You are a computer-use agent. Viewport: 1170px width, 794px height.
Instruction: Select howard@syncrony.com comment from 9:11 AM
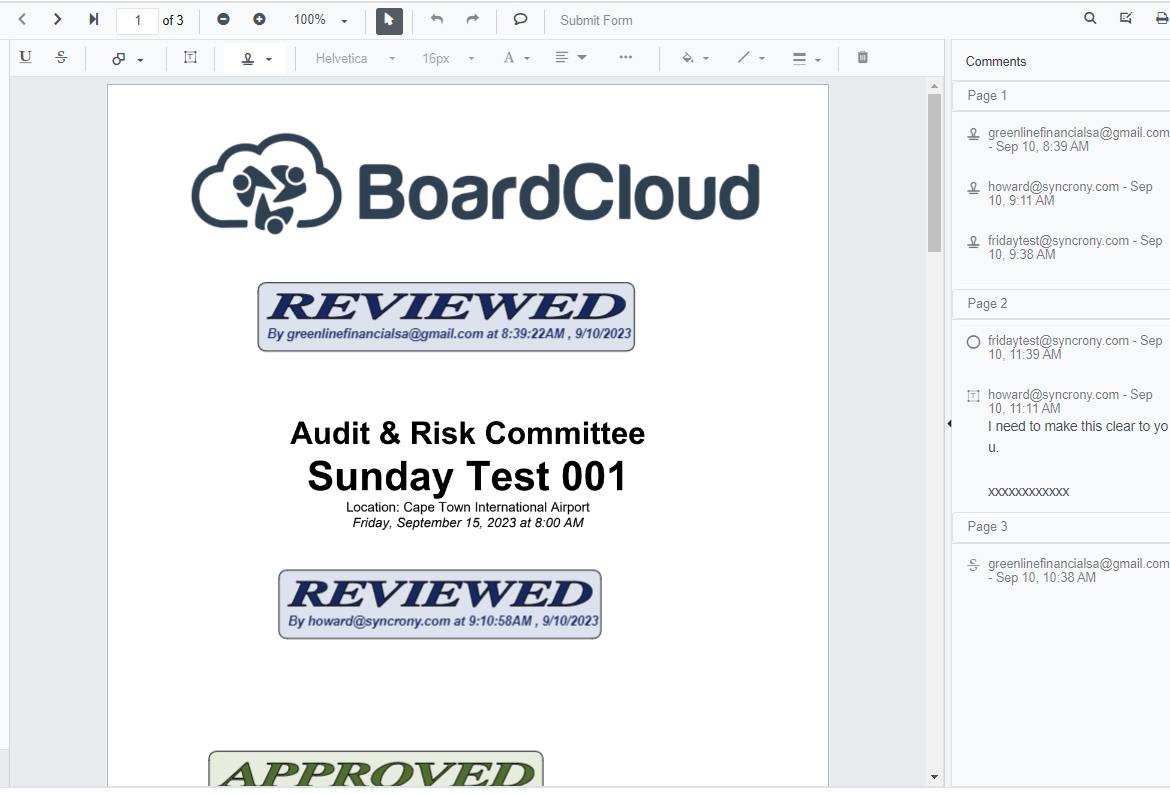(1070, 193)
